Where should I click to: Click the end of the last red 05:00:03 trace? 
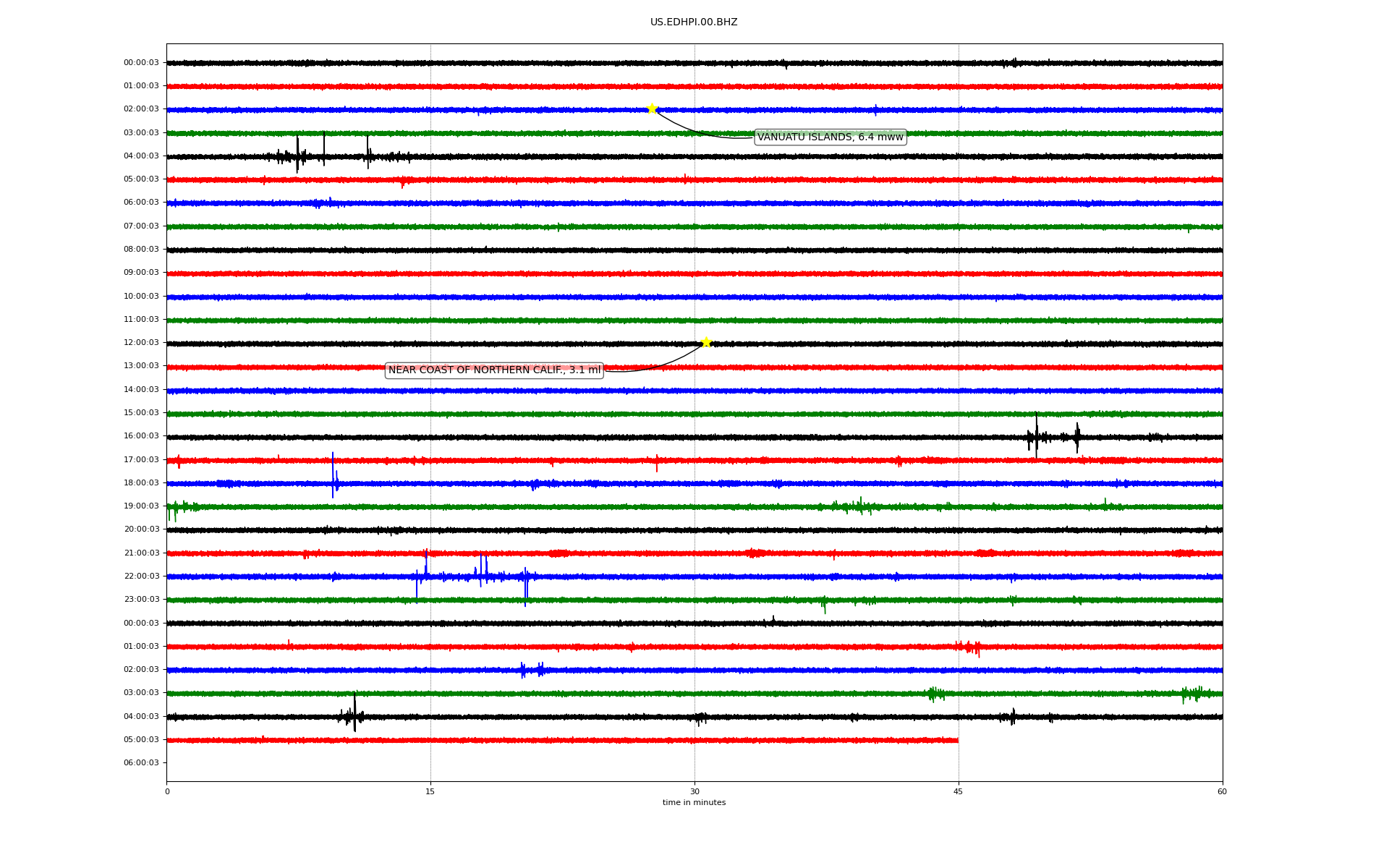point(957,740)
